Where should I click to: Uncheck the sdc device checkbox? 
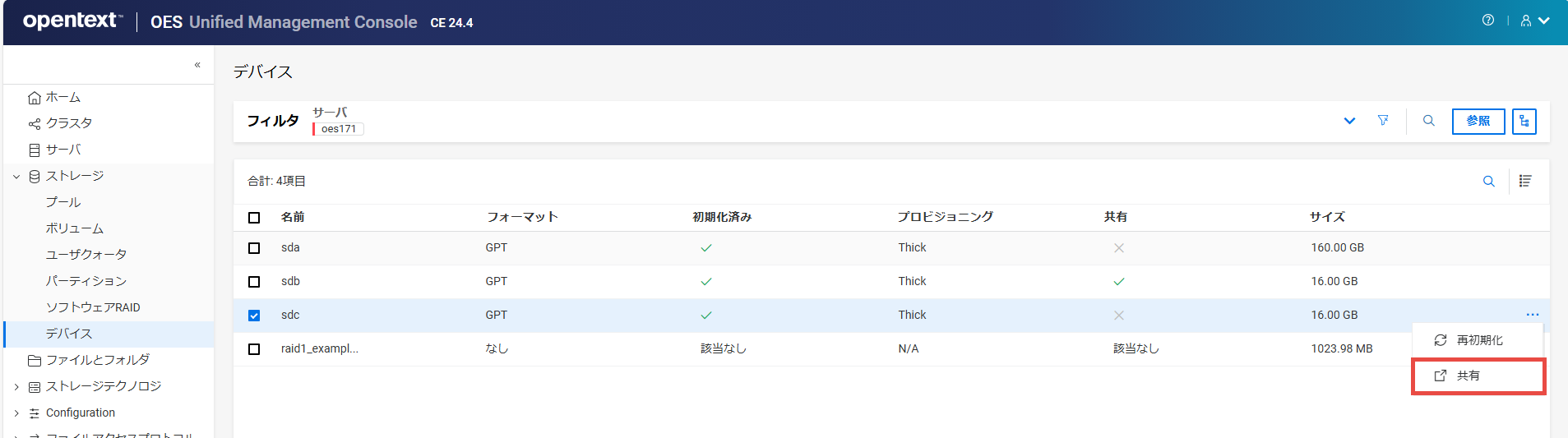point(254,316)
